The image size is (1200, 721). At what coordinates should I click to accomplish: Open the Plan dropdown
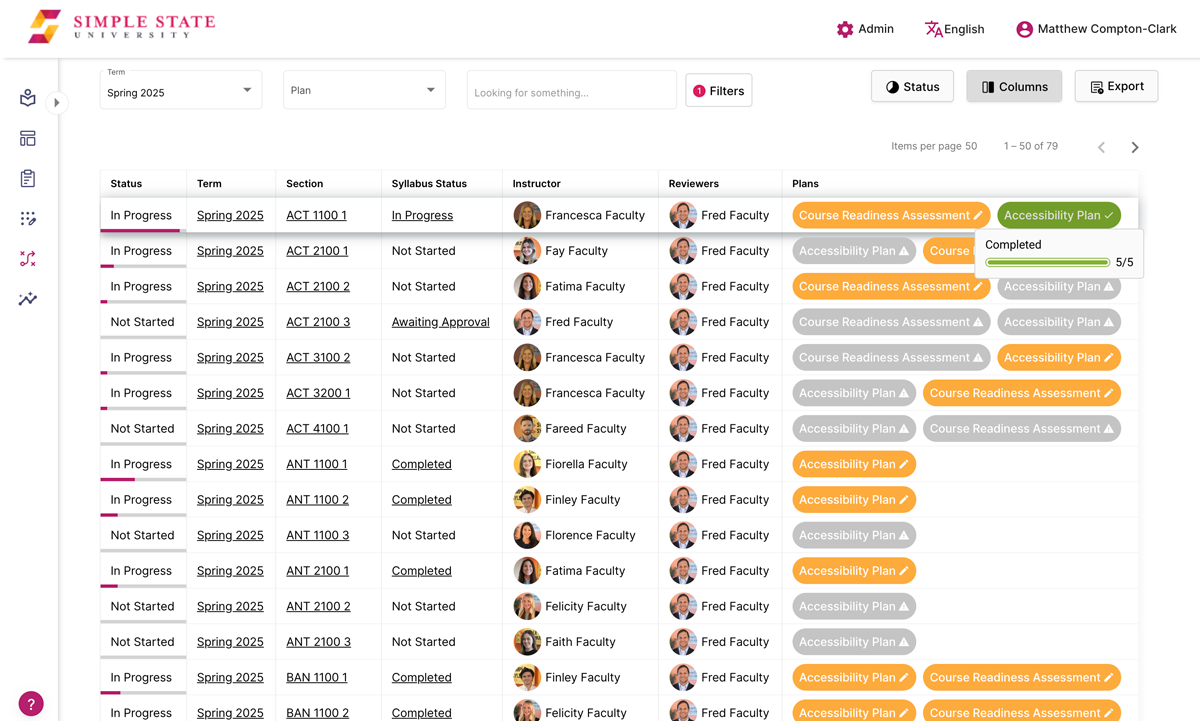point(363,89)
